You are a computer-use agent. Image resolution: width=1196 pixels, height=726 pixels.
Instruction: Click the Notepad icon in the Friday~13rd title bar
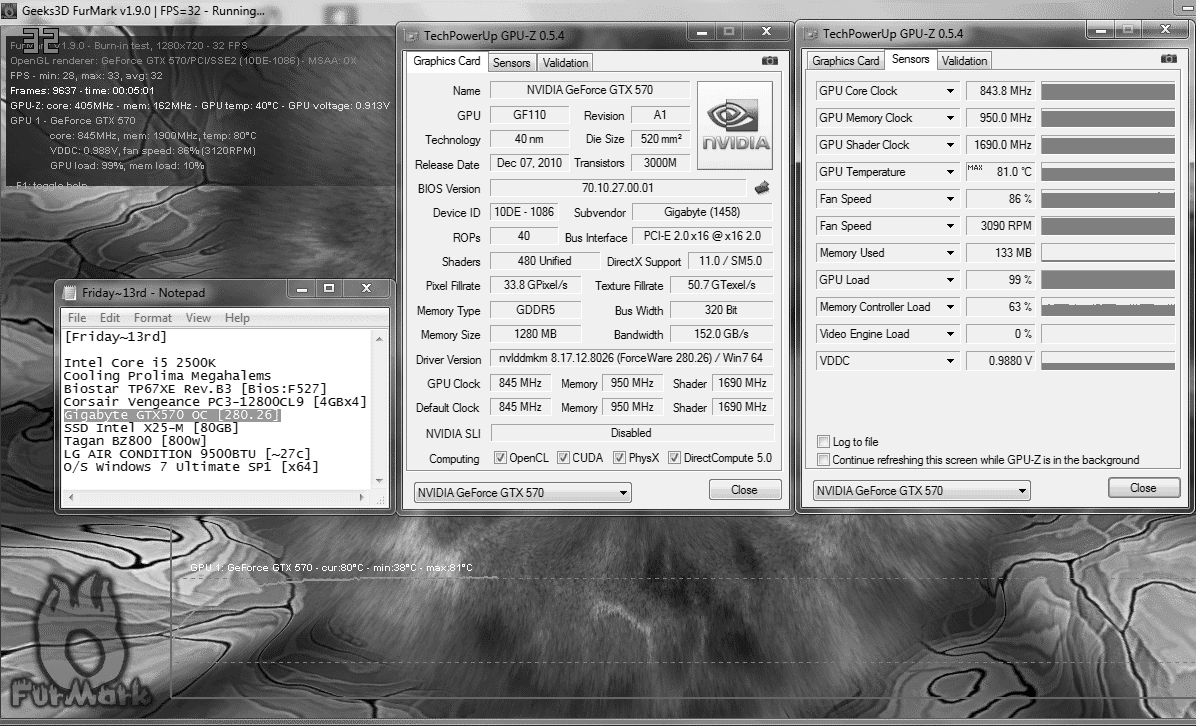point(69,293)
